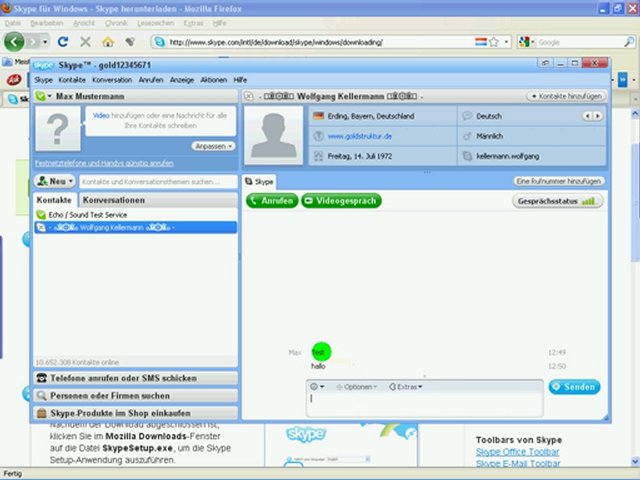Send the message with Senden
640x480 pixels.
click(575, 387)
